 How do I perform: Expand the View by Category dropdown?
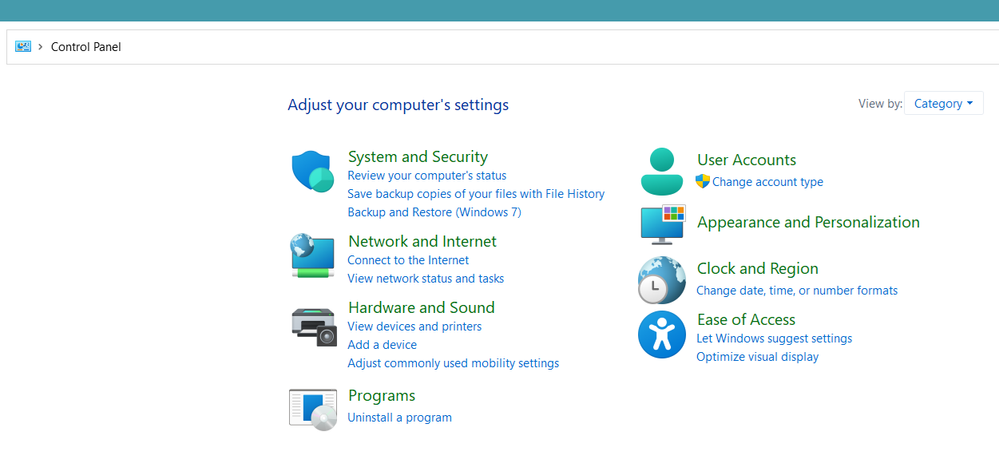[944, 103]
